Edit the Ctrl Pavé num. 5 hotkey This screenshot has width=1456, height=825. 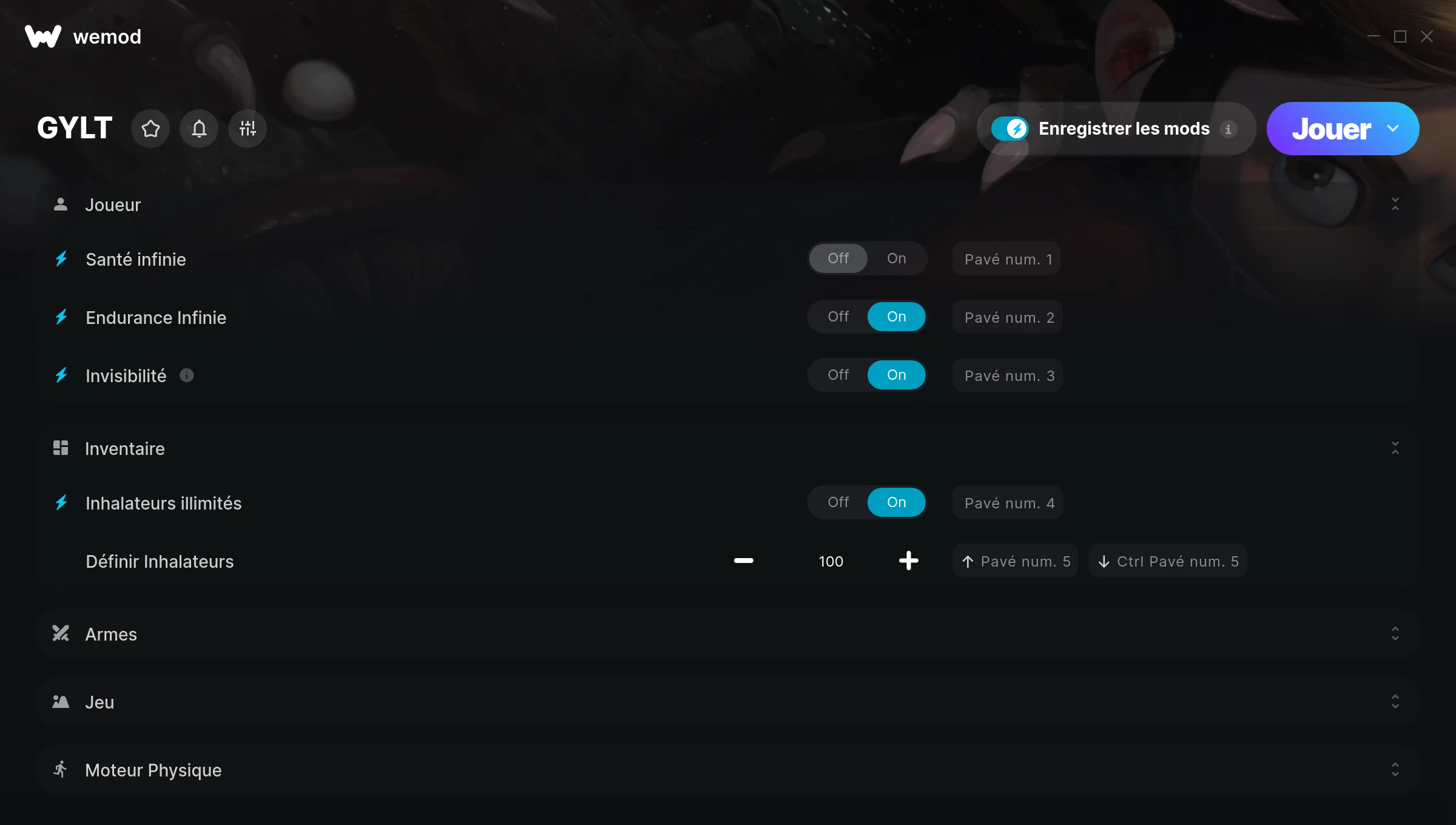click(1168, 561)
